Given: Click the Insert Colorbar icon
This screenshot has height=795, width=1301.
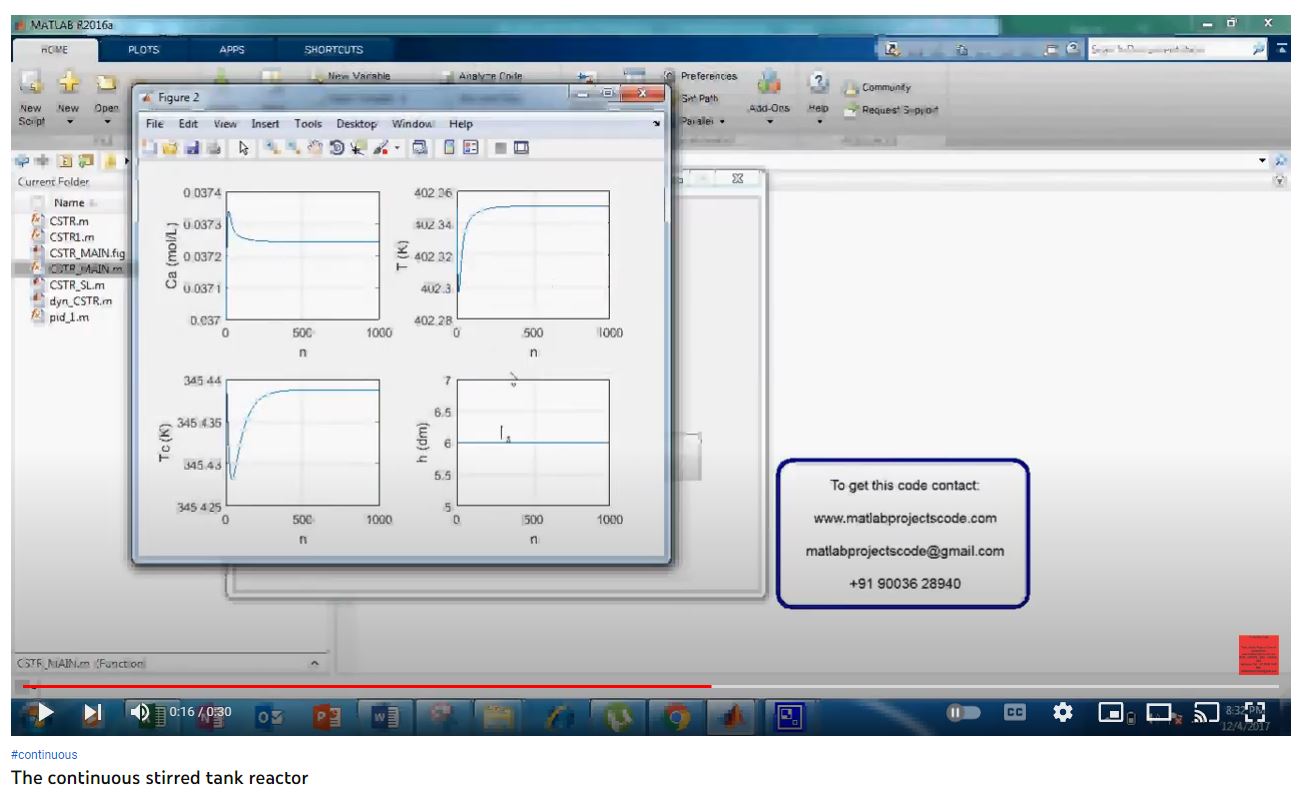Looking at the screenshot, I should click(450, 148).
